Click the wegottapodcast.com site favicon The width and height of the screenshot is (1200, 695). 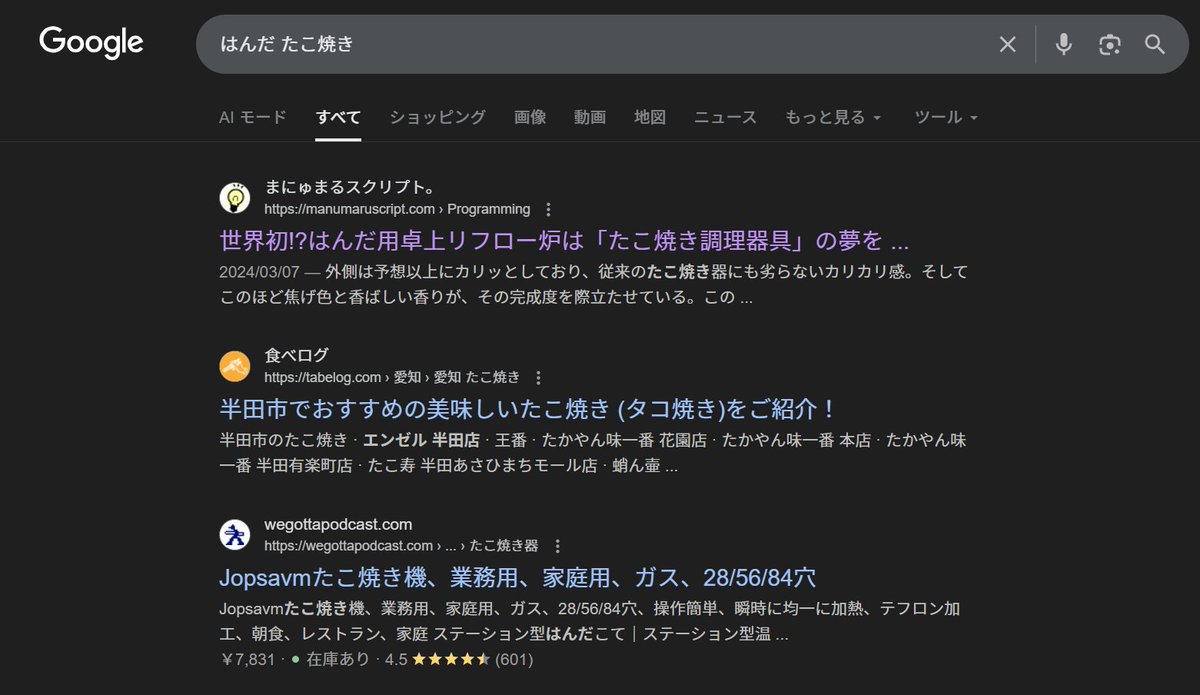click(235, 534)
